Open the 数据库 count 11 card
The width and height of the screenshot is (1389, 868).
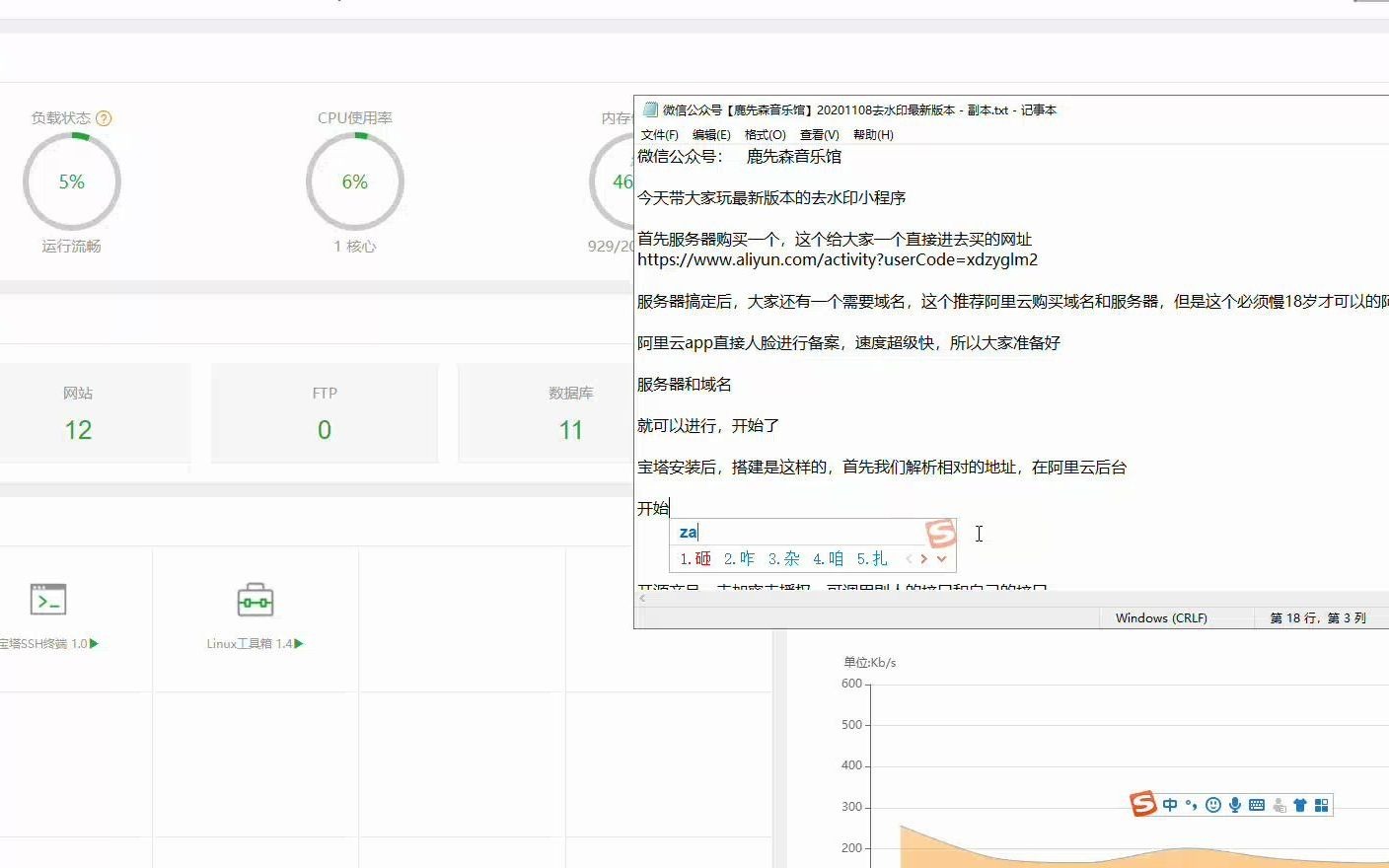[x=548, y=412]
